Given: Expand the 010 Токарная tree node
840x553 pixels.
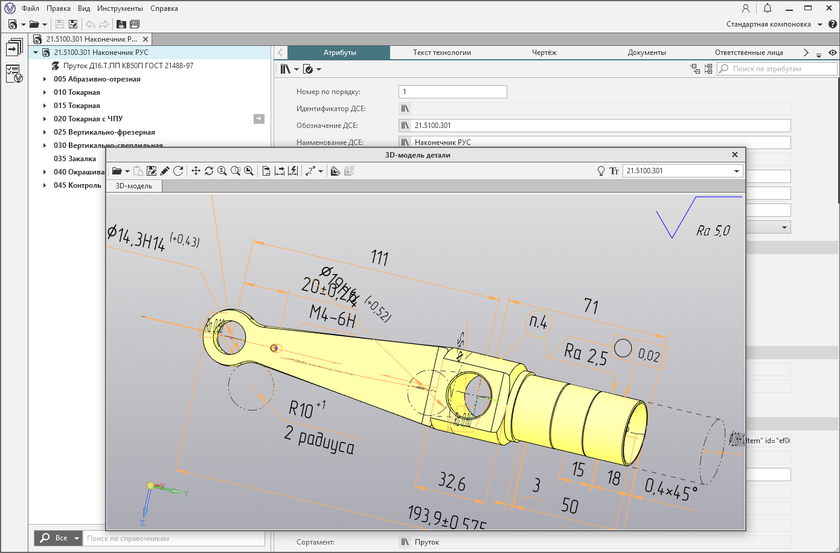Looking at the screenshot, I should pos(45,92).
